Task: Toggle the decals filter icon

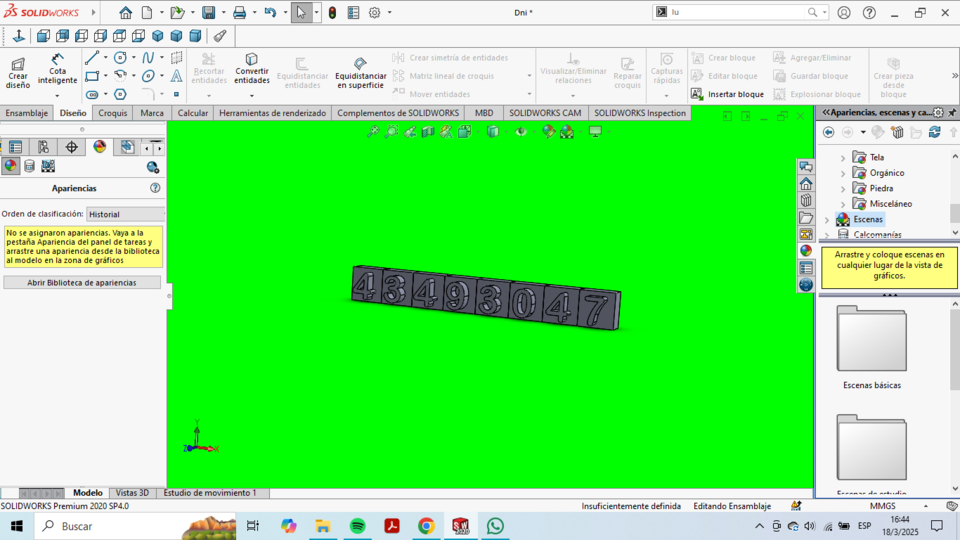Action: [x=29, y=166]
